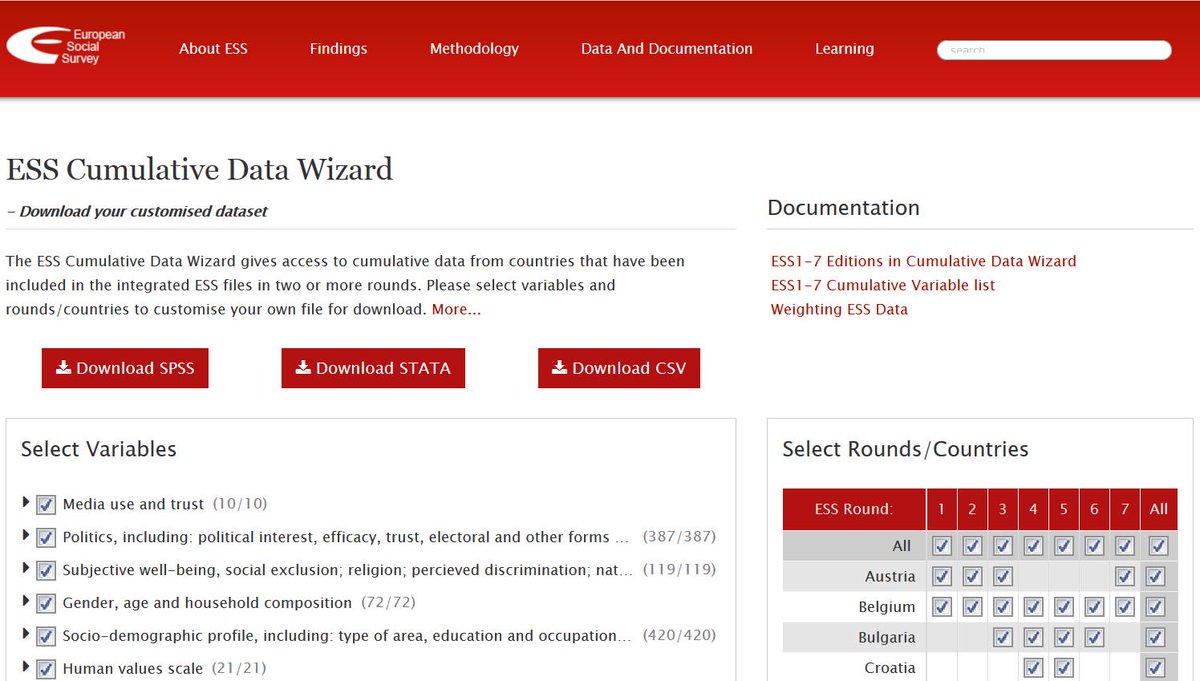Open Data And Documentation menu
Screen dimensions: 1200x681
[x=667, y=48]
